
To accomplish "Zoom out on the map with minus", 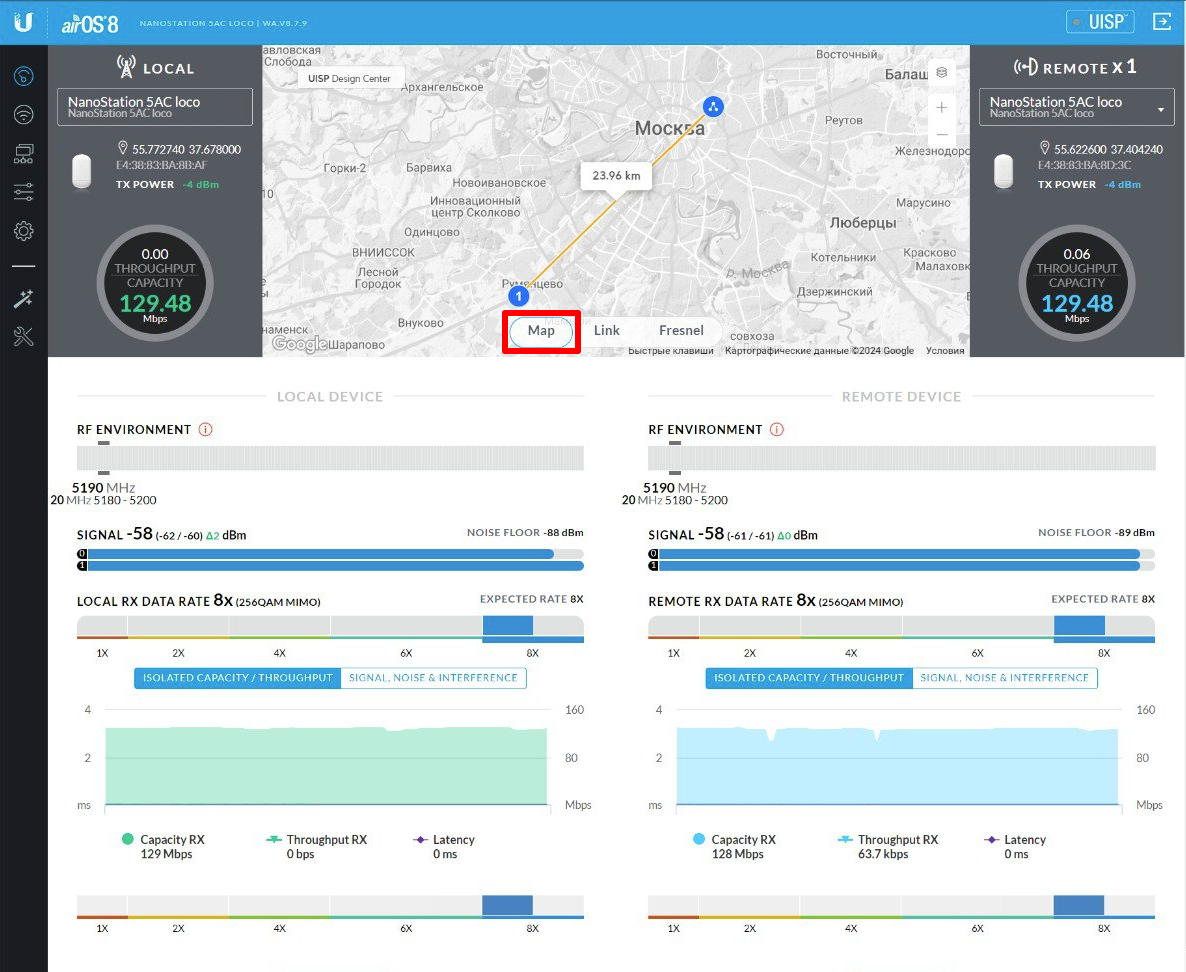I will point(942,135).
